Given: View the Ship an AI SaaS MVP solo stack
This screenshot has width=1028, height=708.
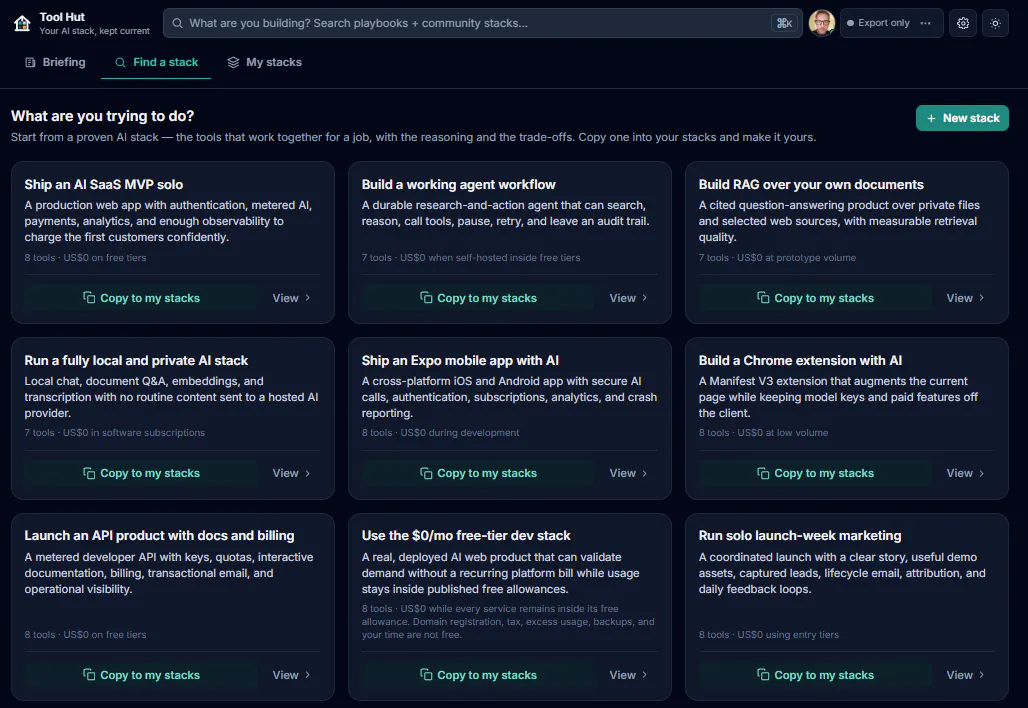Looking at the screenshot, I should pyautogui.click(x=291, y=298).
